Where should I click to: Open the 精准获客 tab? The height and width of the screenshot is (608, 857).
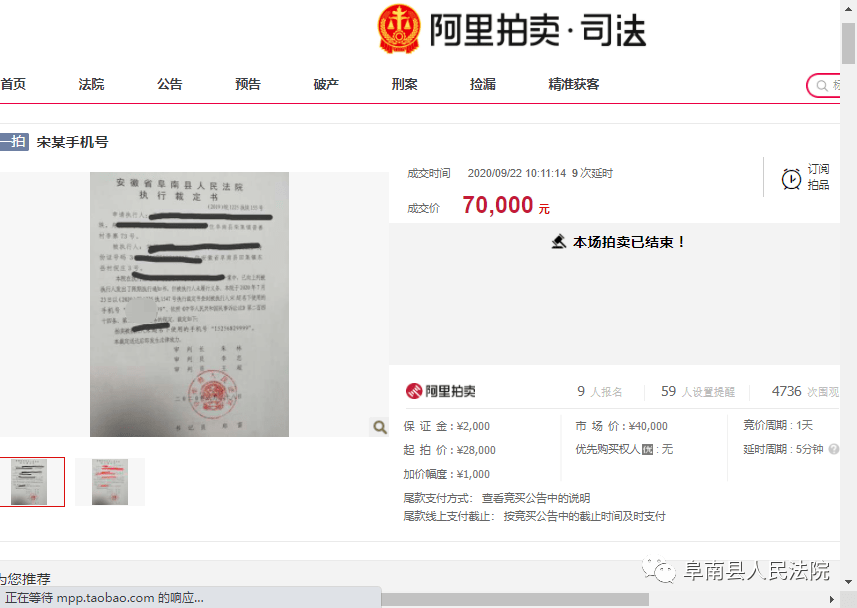click(574, 84)
